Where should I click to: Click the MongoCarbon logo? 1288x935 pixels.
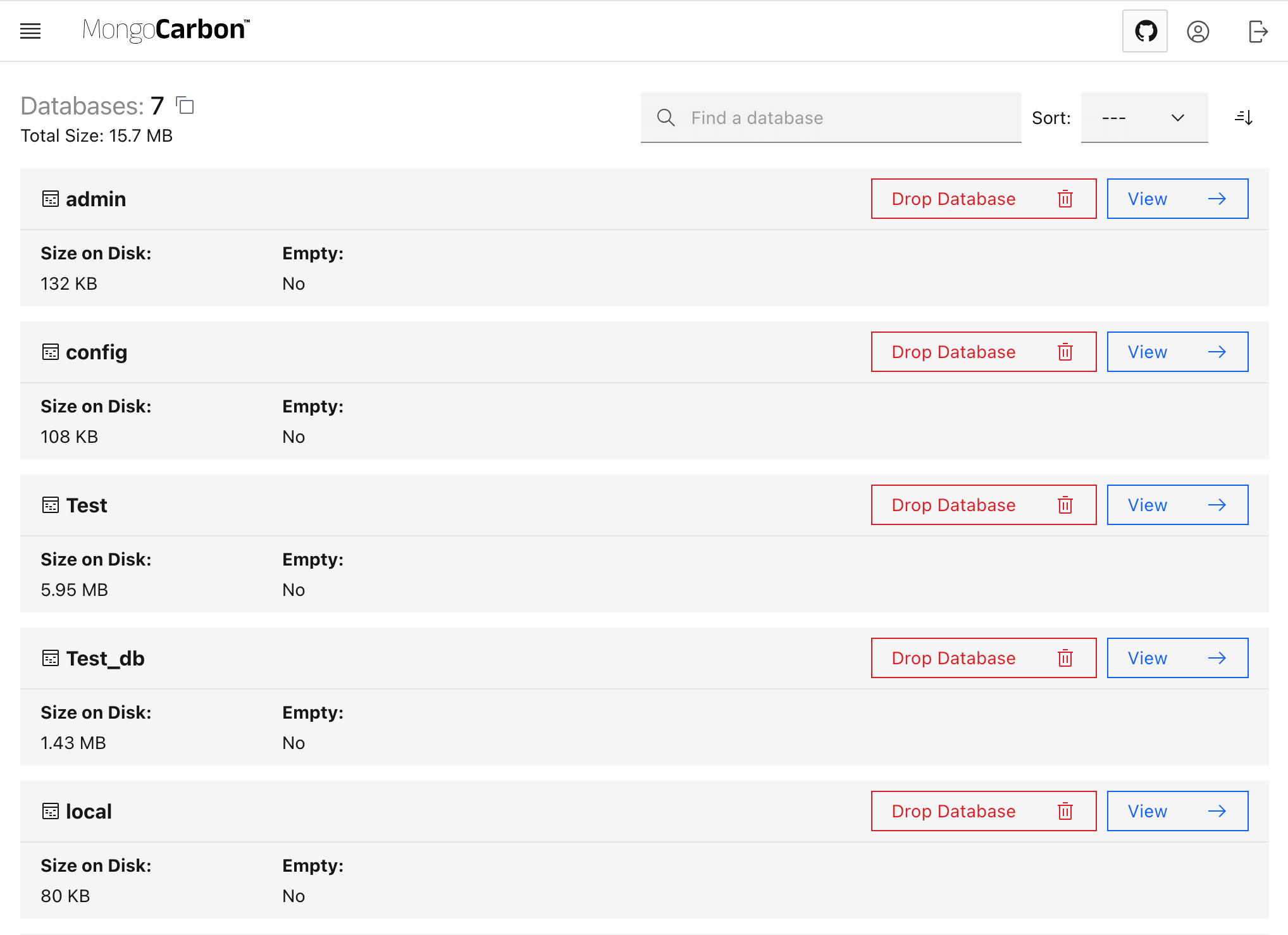[x=166, y=30]
